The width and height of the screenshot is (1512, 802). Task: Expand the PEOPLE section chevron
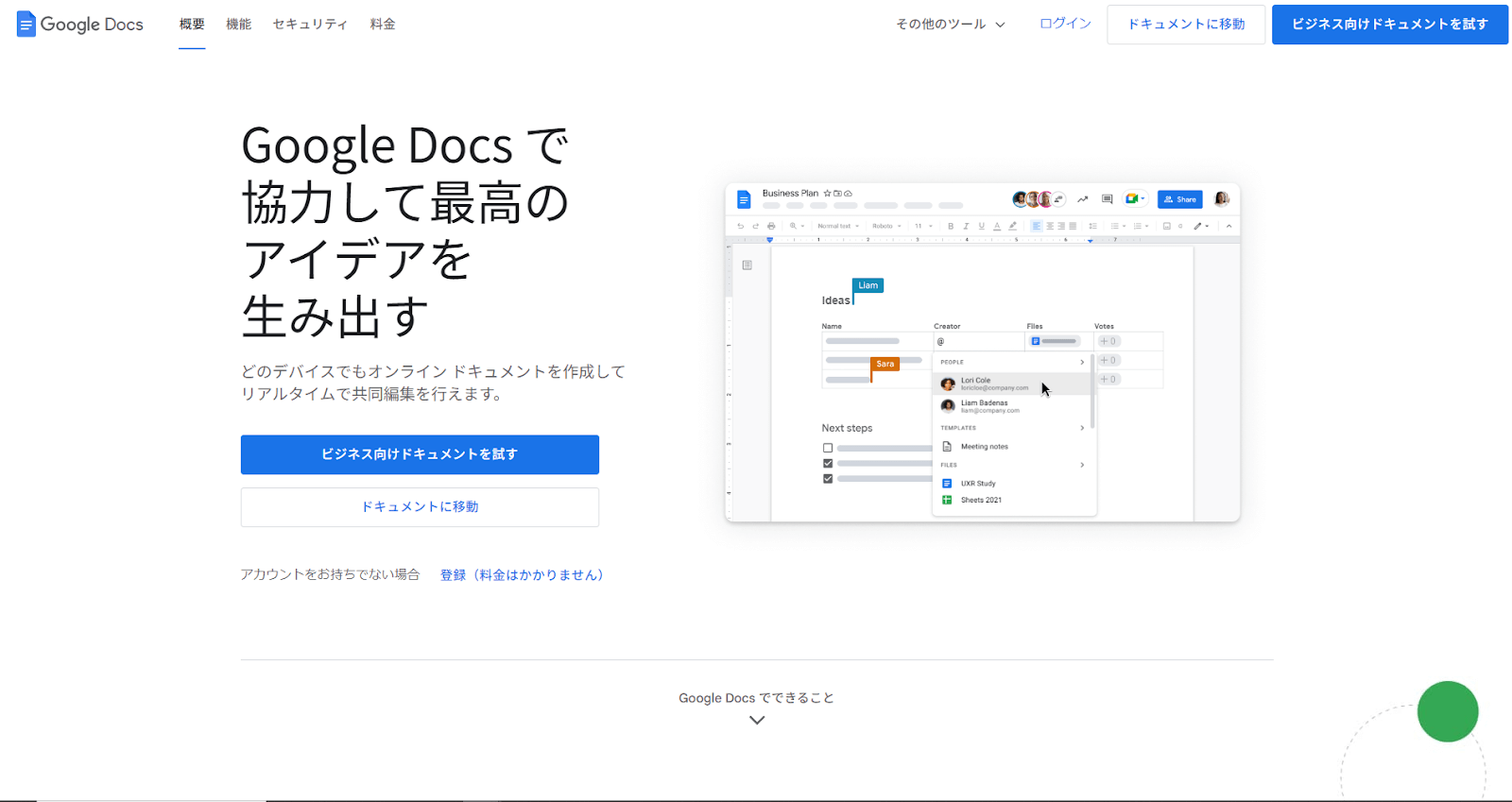pos(1082,362)
